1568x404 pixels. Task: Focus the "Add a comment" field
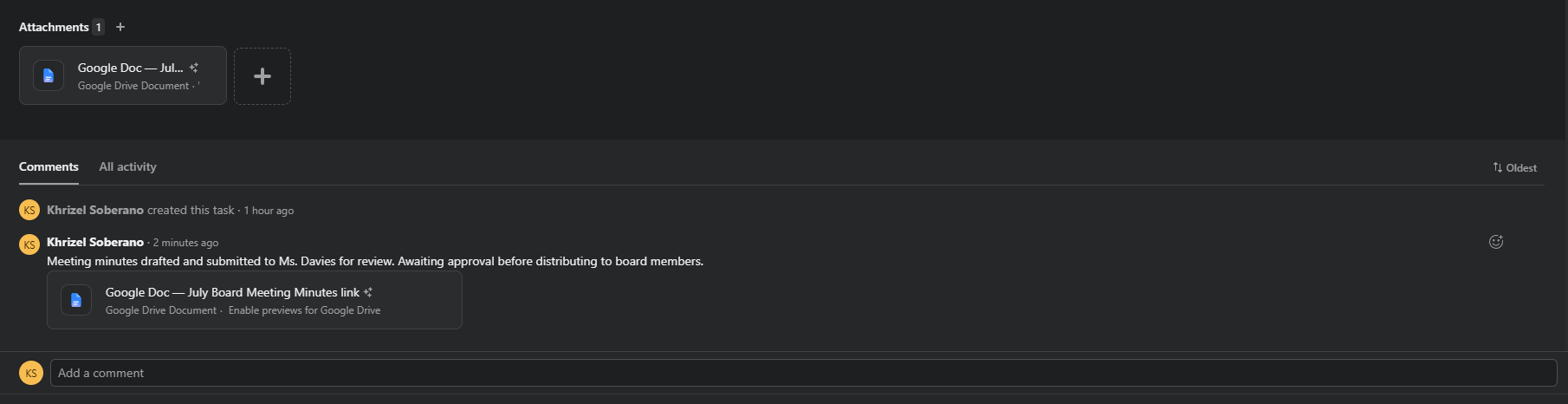point(803,373)
